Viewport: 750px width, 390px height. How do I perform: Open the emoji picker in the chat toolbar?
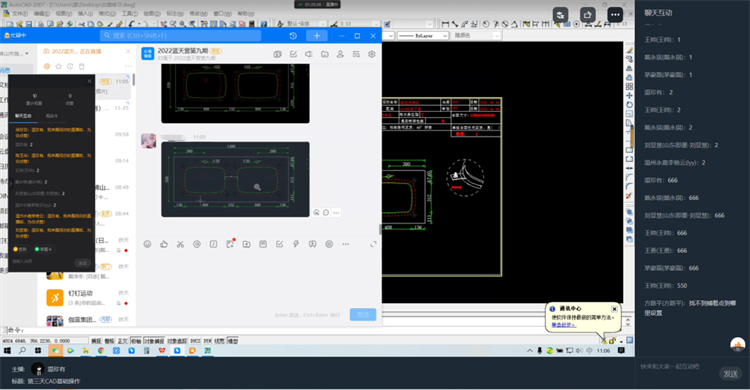tap(147, 244)
